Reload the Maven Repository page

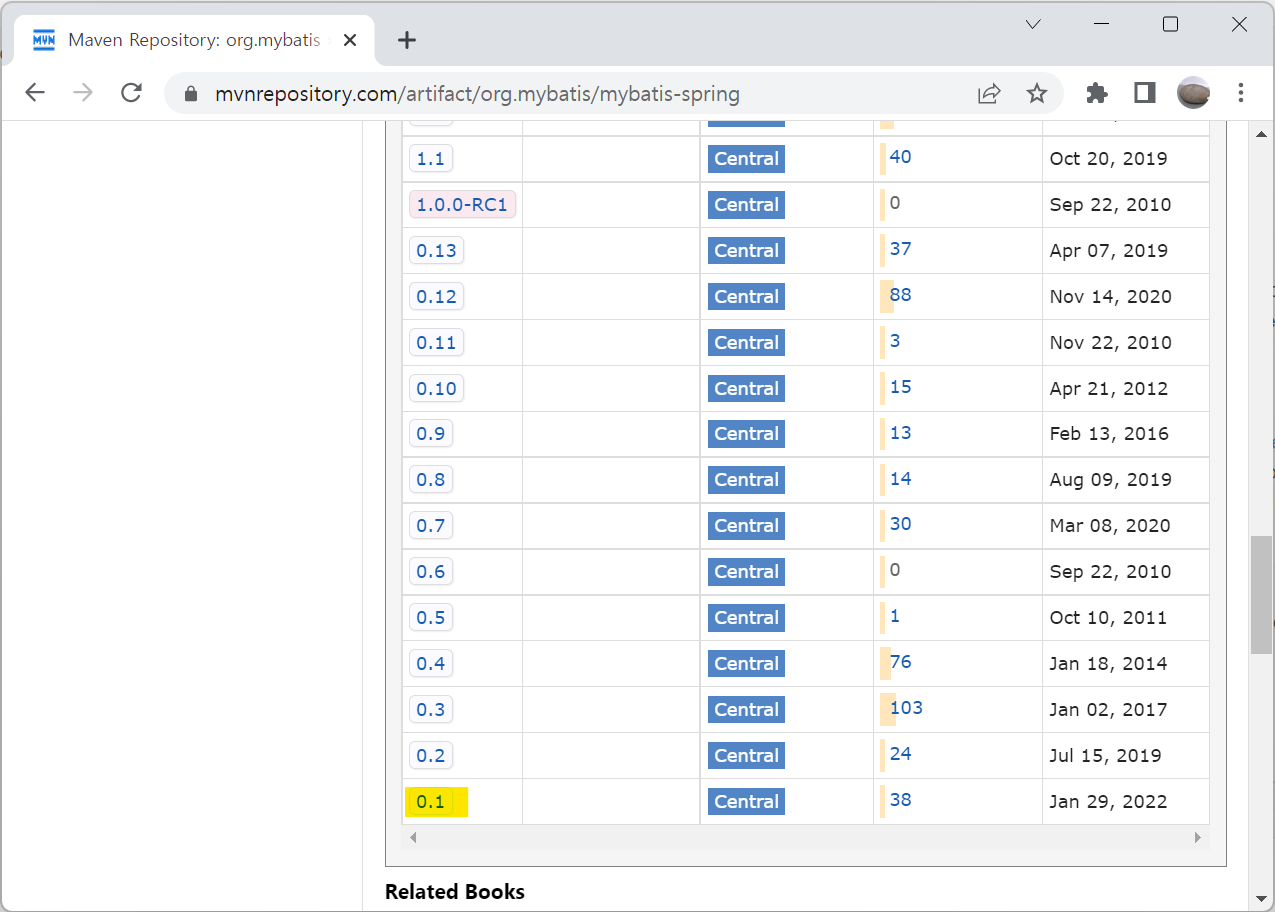(131, 93)
